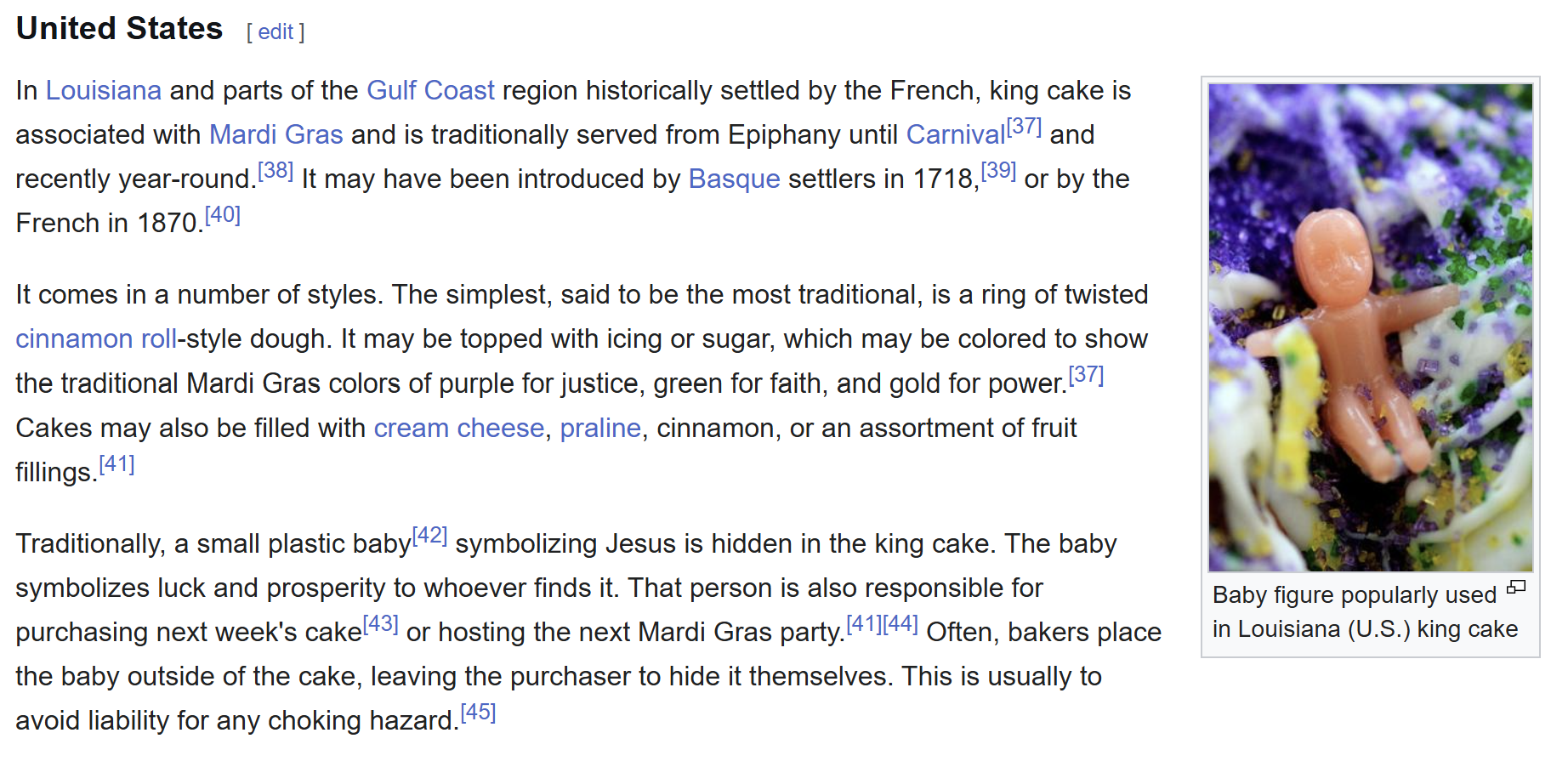Follow the cinnamon roll link

tap(96, 339)
